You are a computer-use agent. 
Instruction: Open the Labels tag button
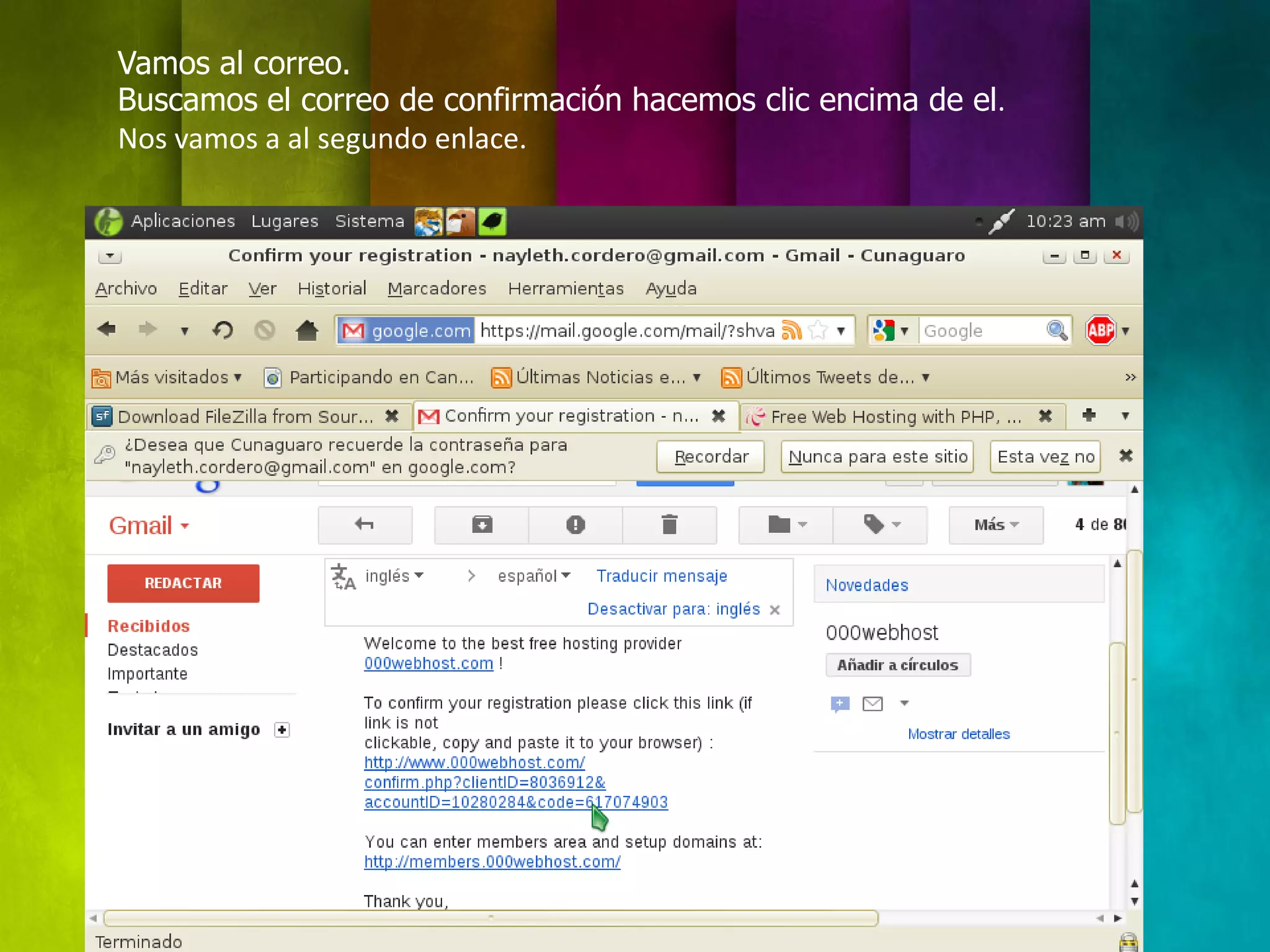(881, 525)
